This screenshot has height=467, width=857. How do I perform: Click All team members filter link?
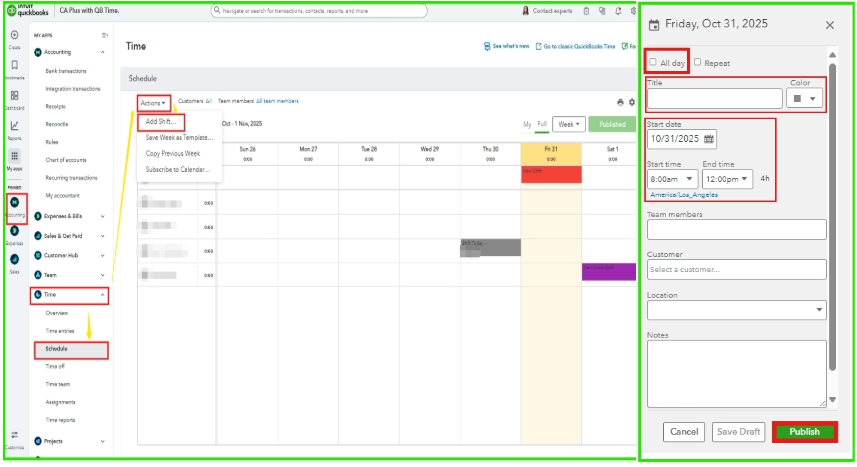277,101
